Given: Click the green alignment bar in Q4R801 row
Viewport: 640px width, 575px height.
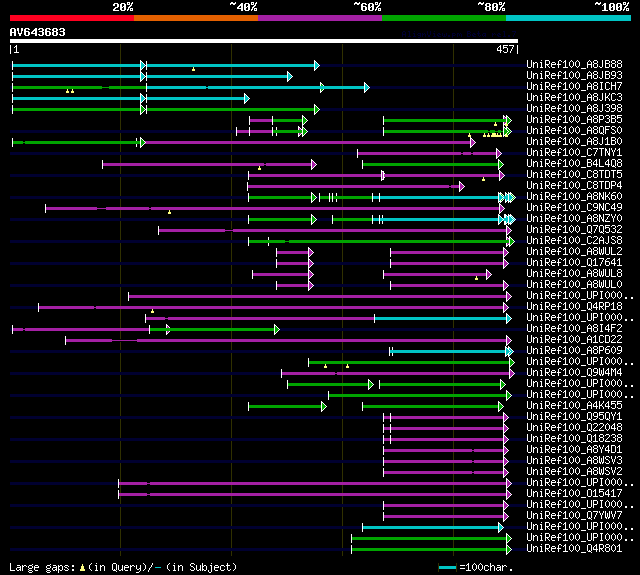Looking at the screenshot, I should [x=429, y=549].
